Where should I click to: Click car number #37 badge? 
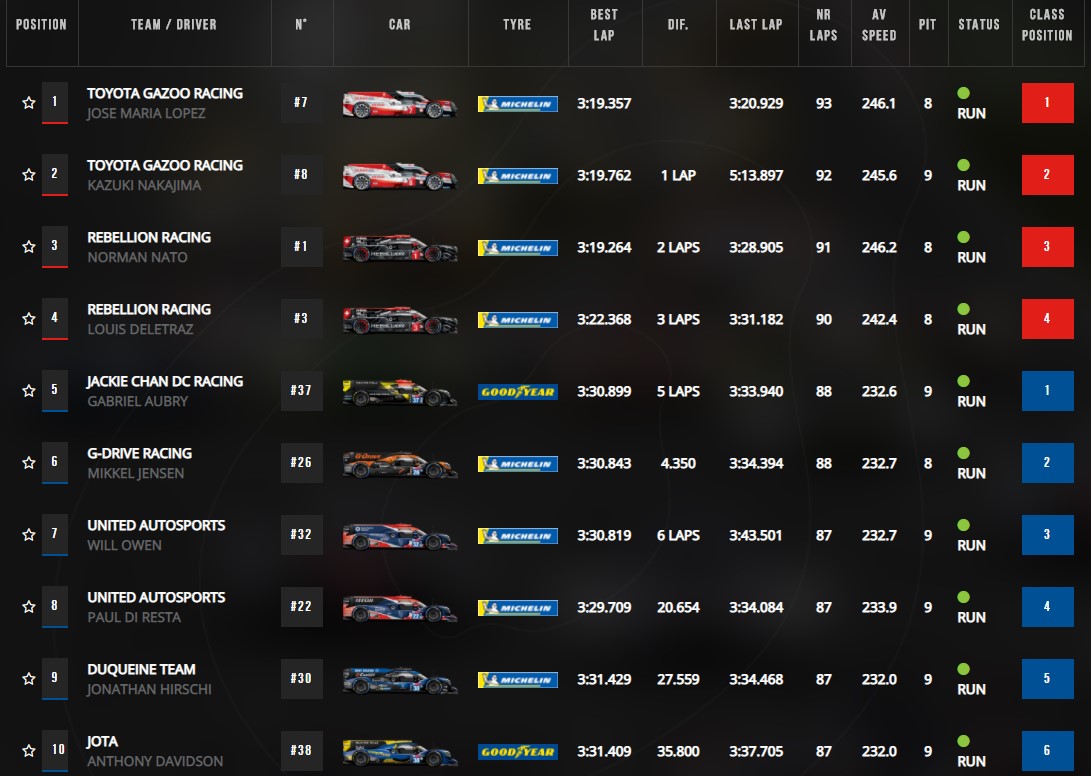(301, 391)
